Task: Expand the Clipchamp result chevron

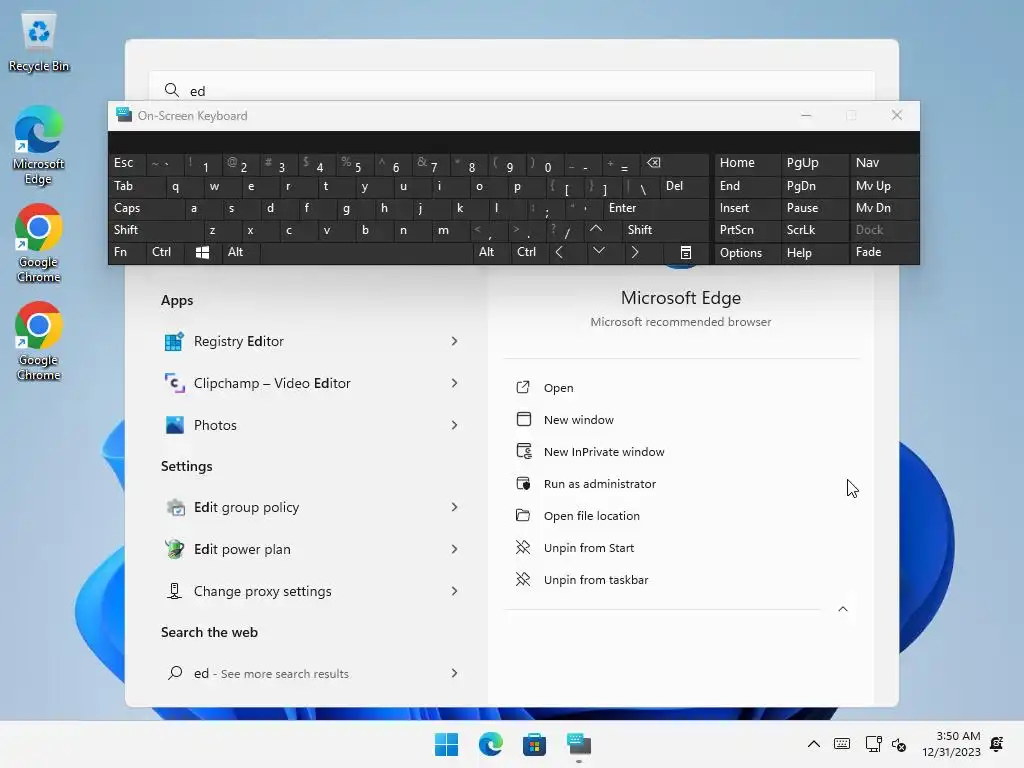Action: [455, 383]
